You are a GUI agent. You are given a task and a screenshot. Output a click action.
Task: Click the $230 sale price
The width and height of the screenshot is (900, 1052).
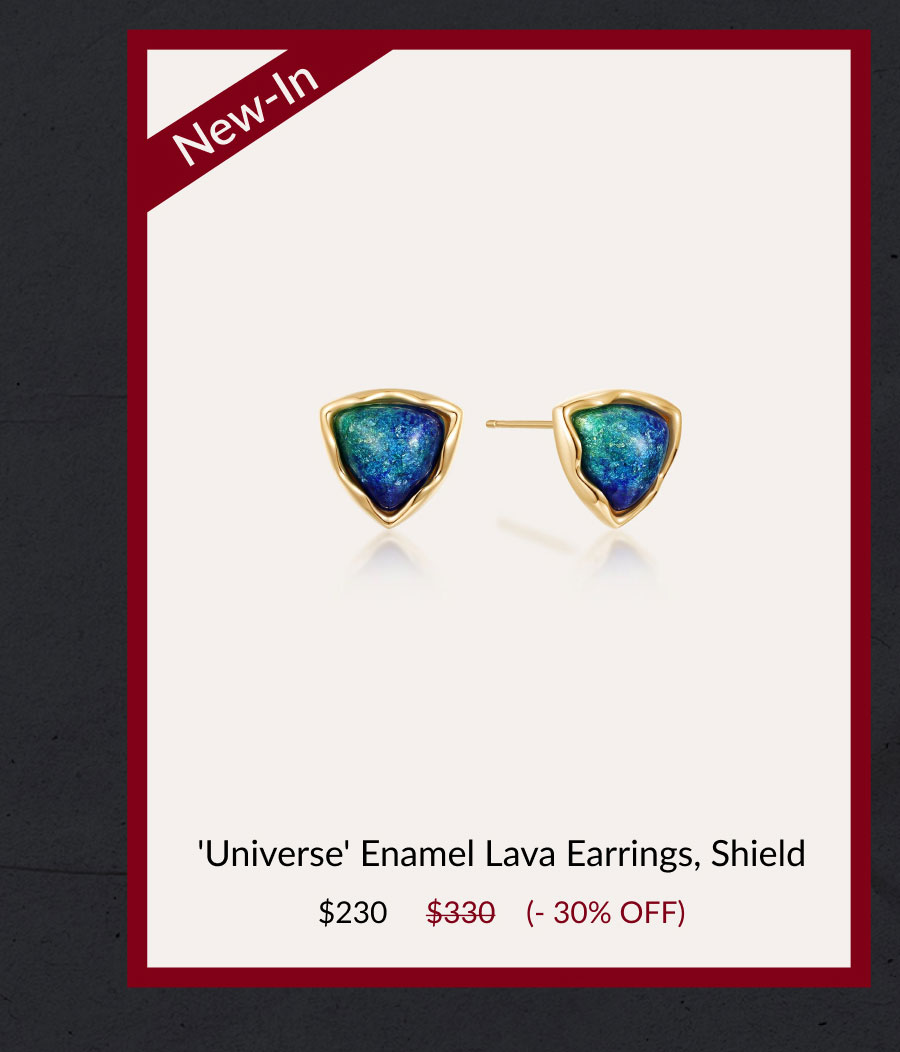pos(353,912)
